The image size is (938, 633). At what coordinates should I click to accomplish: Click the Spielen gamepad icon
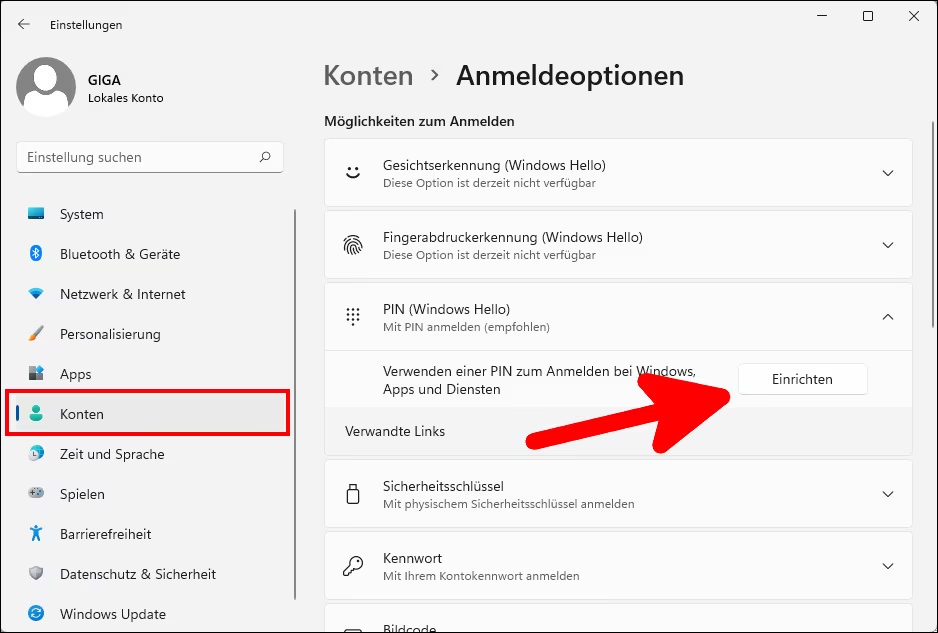point(37,494)
